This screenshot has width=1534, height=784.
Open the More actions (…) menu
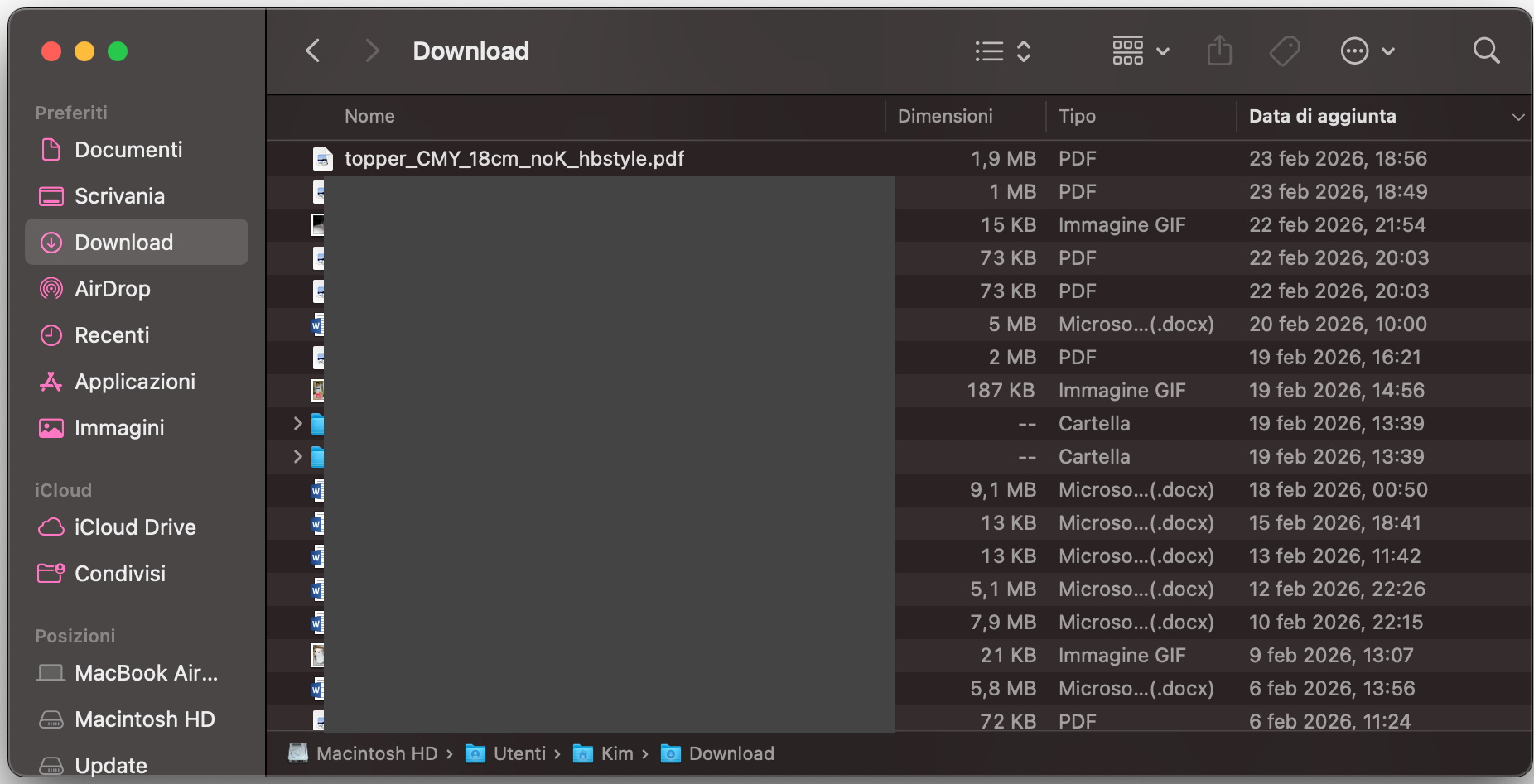point(1367,51)
